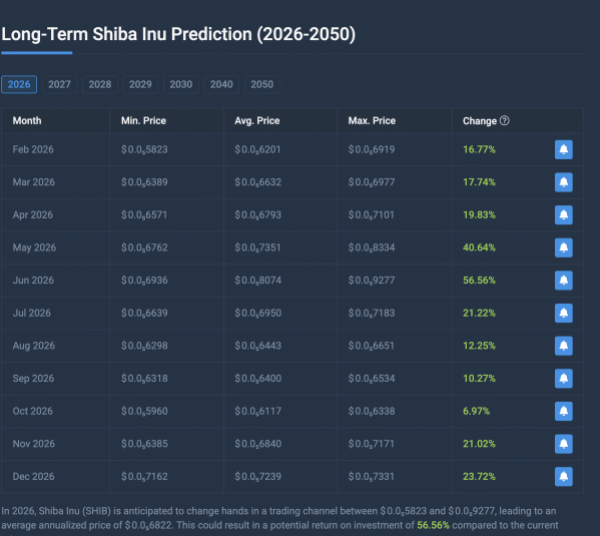The height and width of the screenshot is (536, 600).
Task: Enable alert bell for May 2026
Action: (563, 248)
